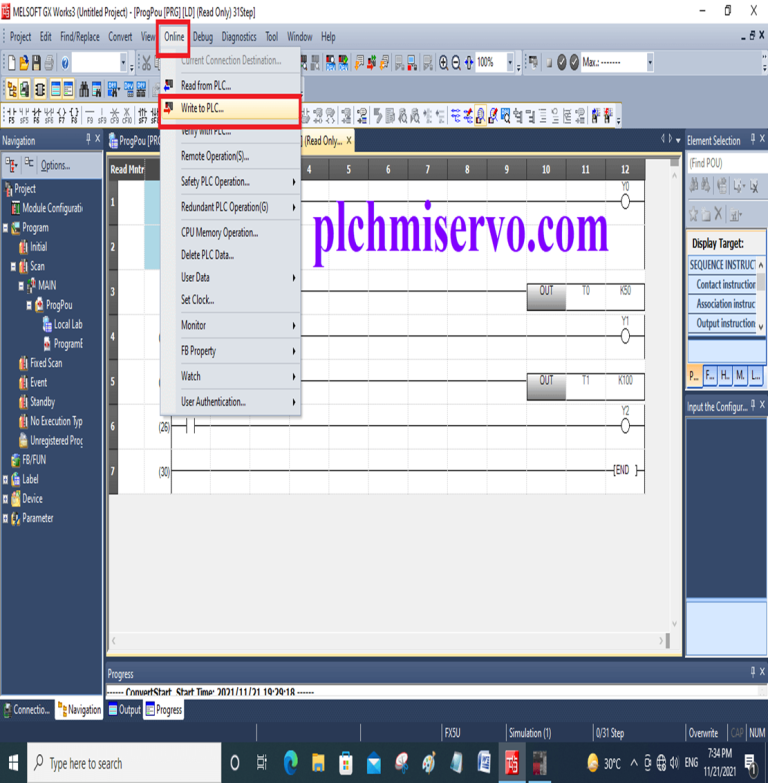768x783 pixels.
Task: Switch to the Connection bottom tab
Action: tap(26, 710)
